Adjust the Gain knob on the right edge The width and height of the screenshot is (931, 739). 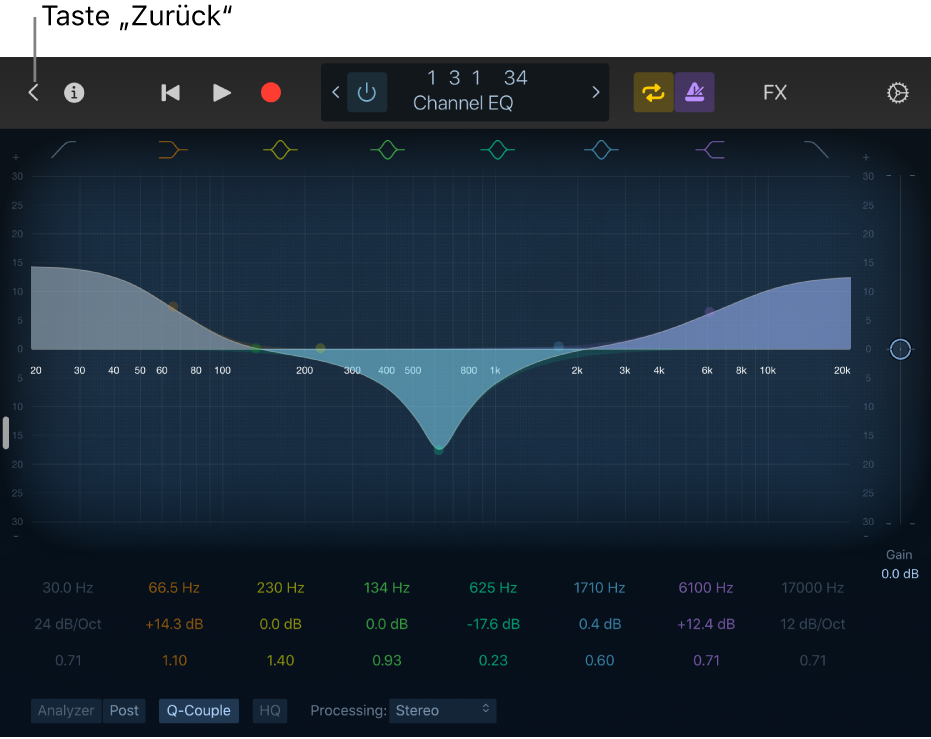click(899, 349)
